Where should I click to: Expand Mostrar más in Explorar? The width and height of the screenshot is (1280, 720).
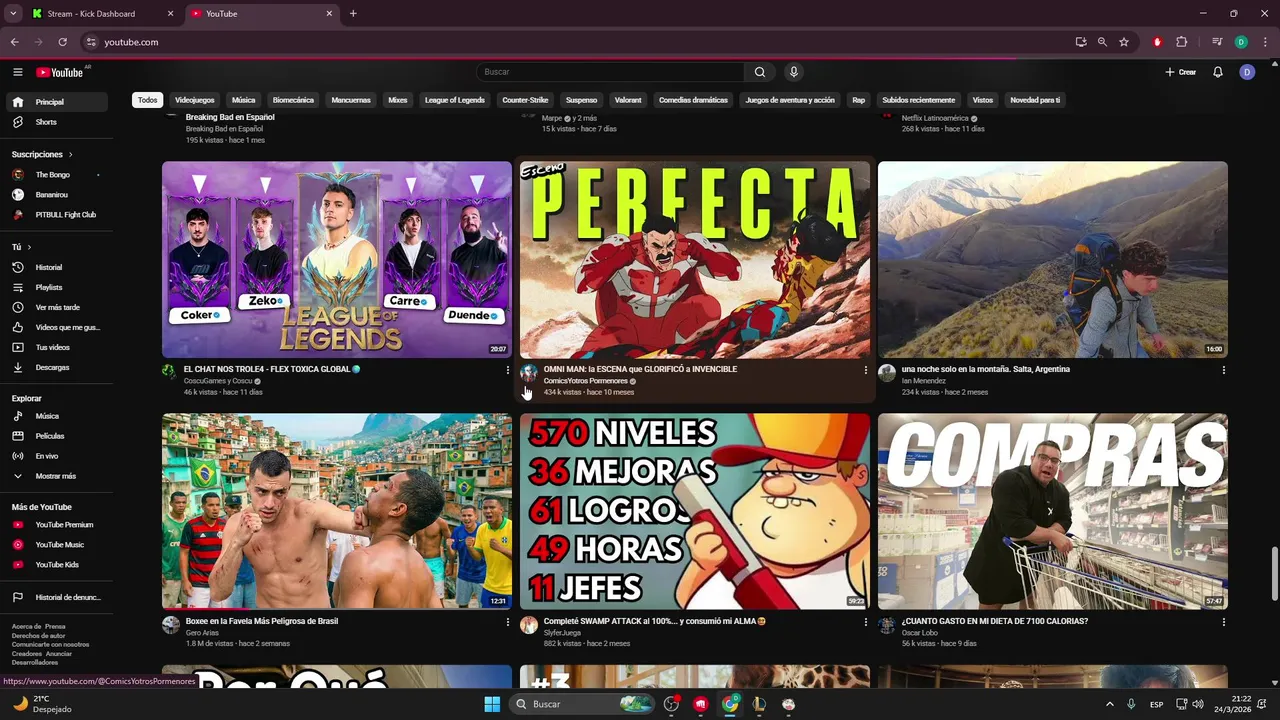click(57, 476)
